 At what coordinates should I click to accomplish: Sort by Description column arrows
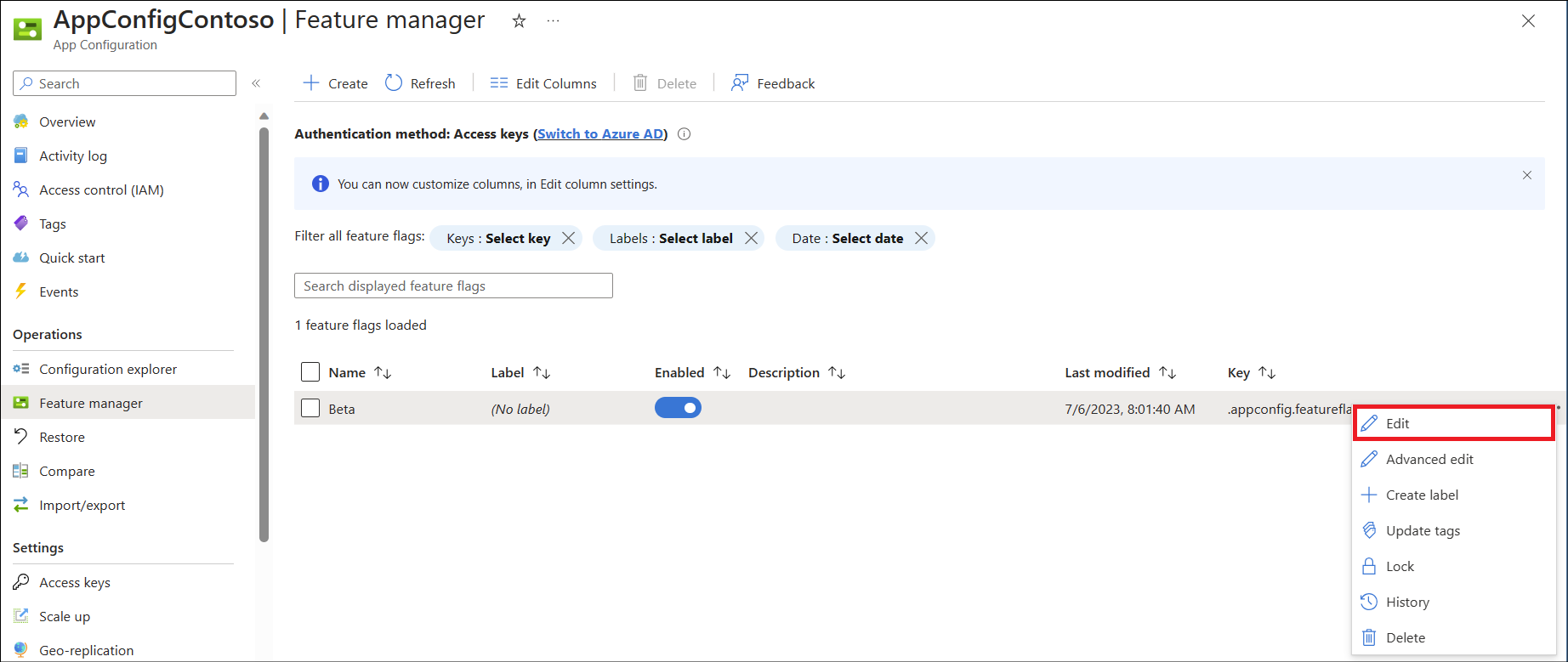pos(837,373)
